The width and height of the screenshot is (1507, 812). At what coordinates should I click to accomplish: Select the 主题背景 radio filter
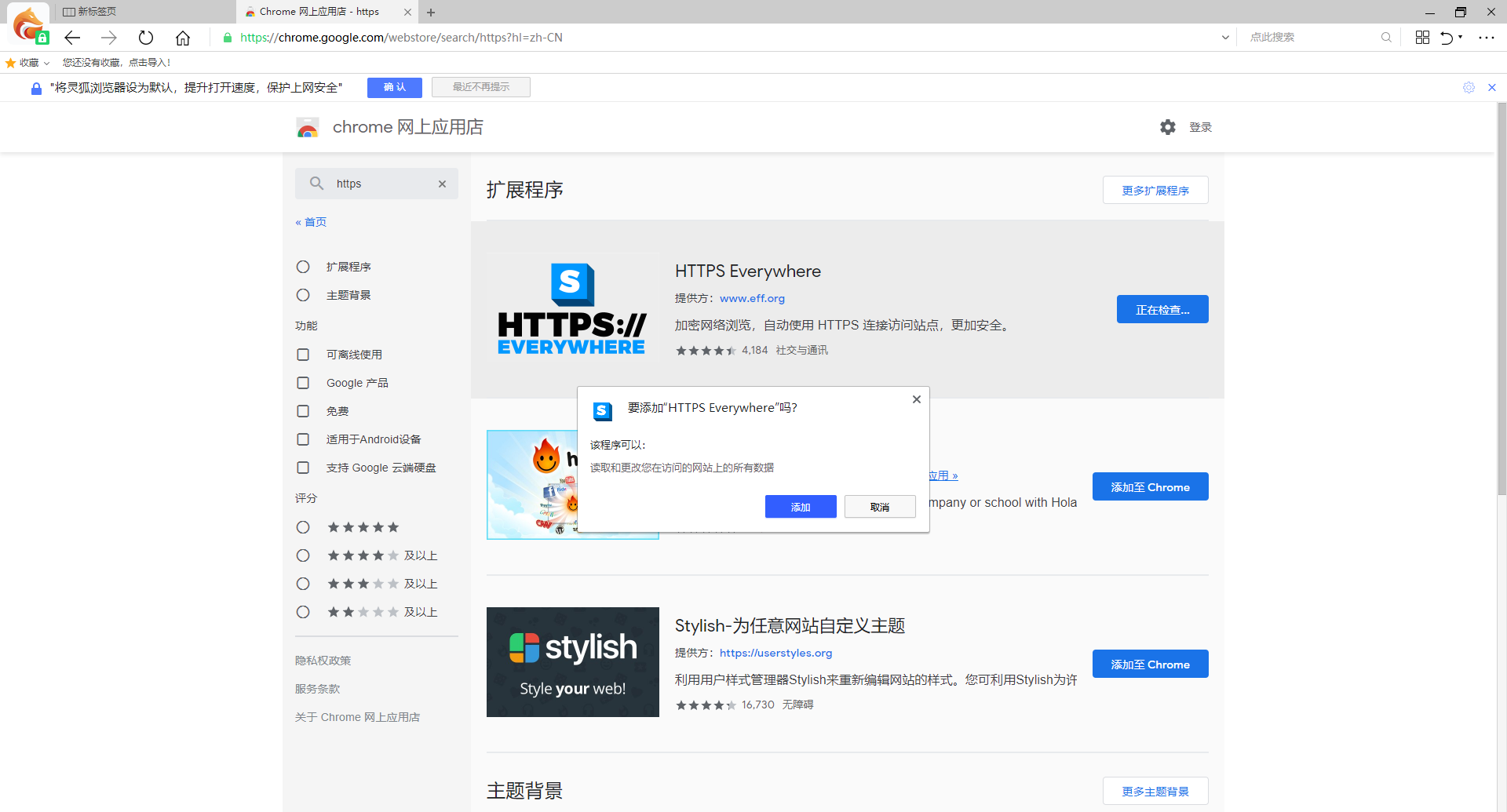(303, 295)
